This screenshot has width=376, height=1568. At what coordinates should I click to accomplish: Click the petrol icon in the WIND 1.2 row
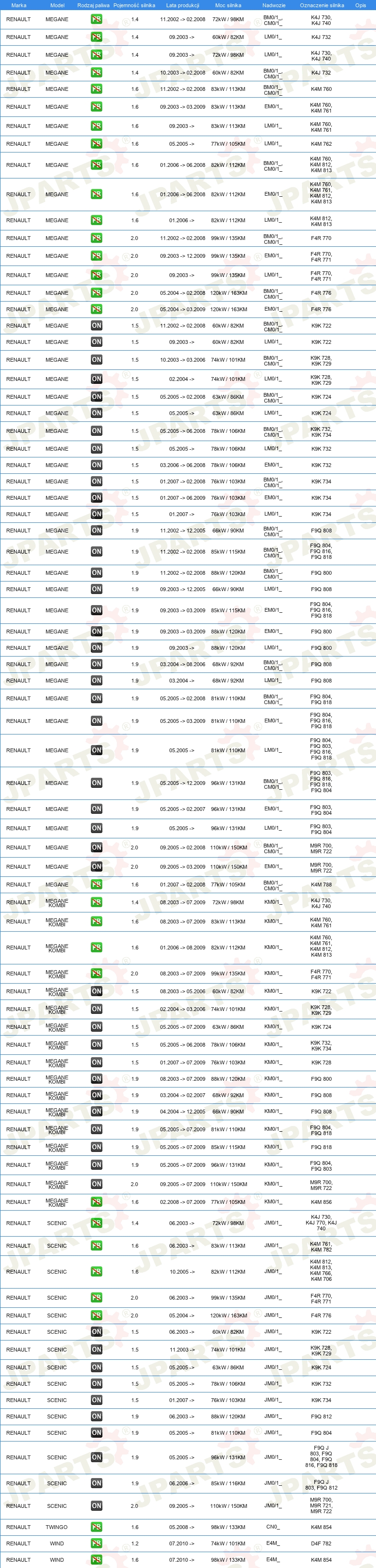[x=96, y=1543]
